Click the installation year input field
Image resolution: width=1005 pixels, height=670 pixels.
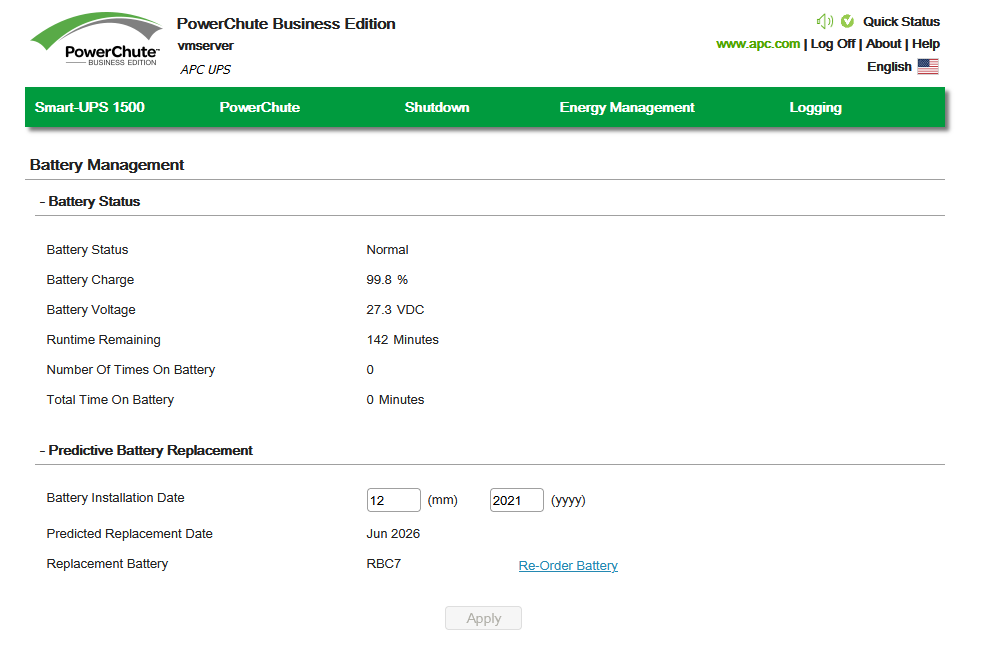pyautogui.click(x=516, y=500)
